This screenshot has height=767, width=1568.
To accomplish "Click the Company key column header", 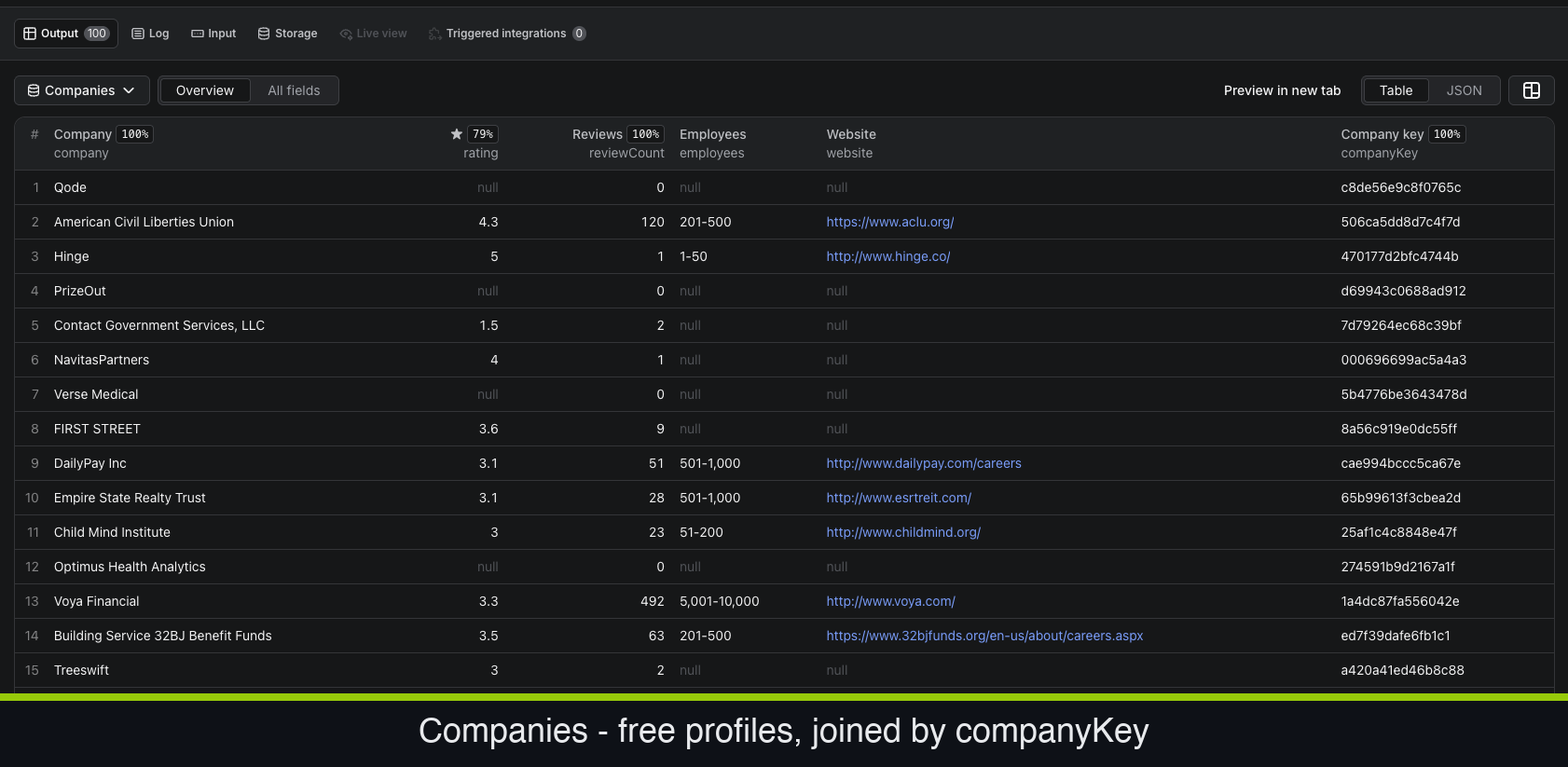I will [1382, 134].
